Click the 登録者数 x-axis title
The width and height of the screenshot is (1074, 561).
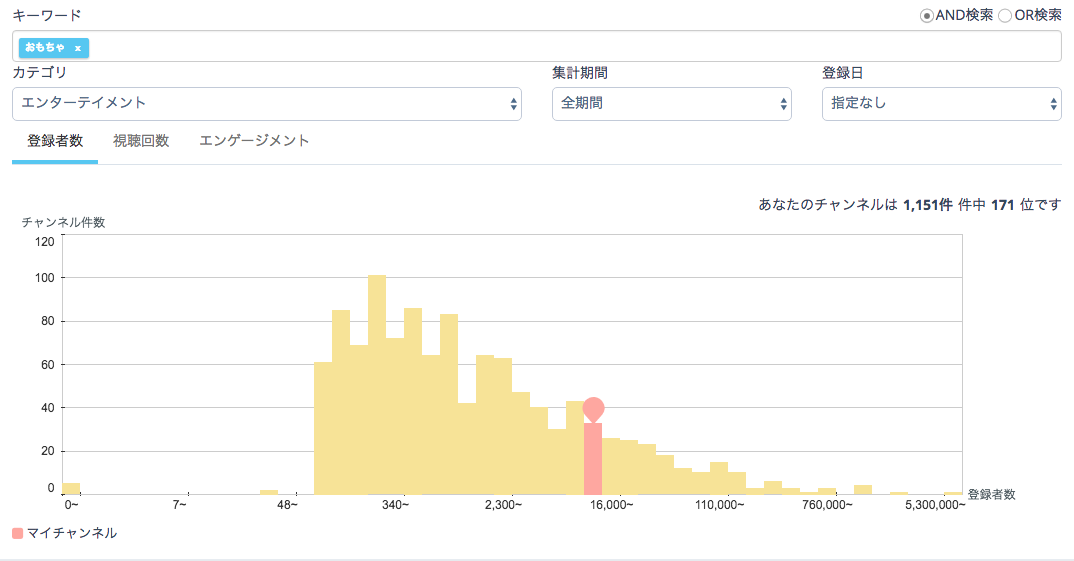991,495
